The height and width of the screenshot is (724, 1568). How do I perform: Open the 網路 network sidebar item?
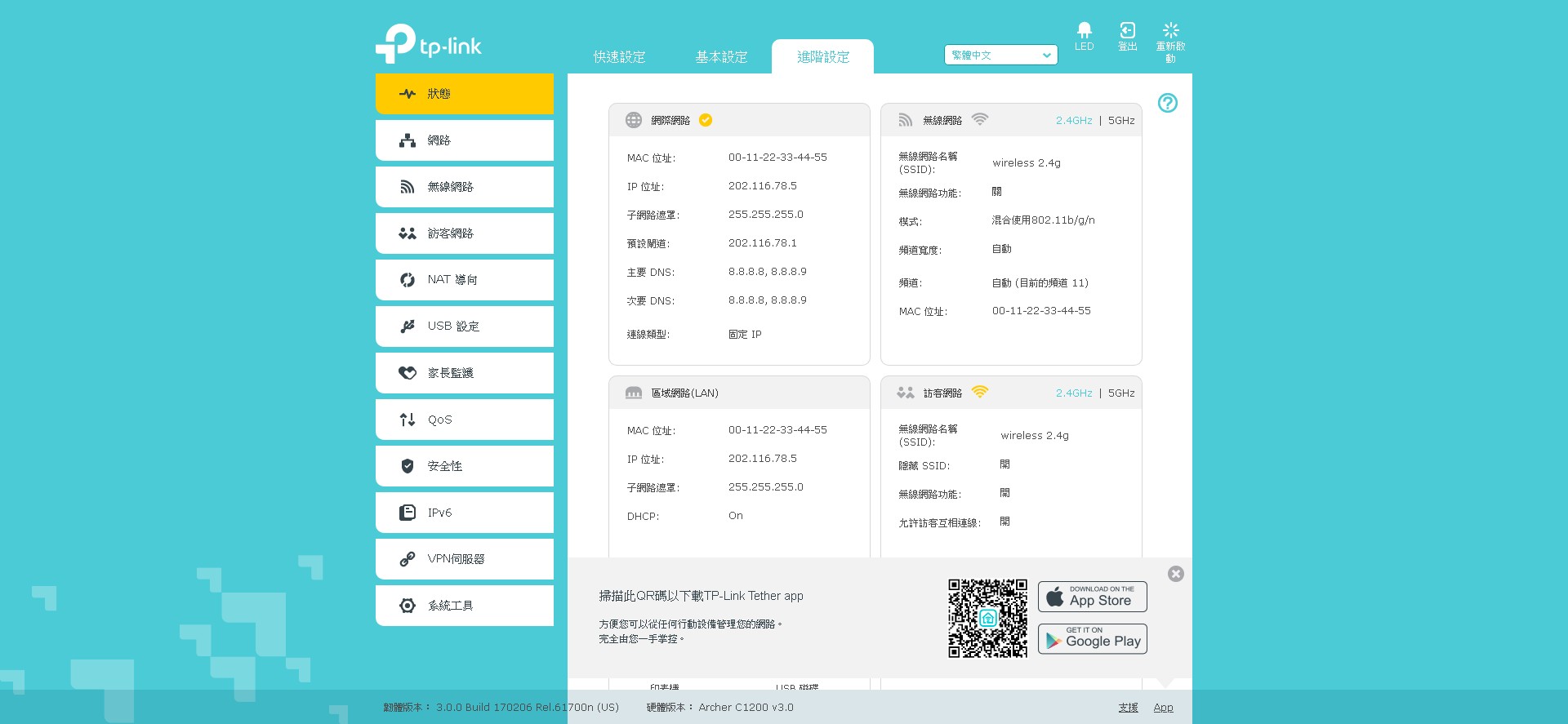465,140
